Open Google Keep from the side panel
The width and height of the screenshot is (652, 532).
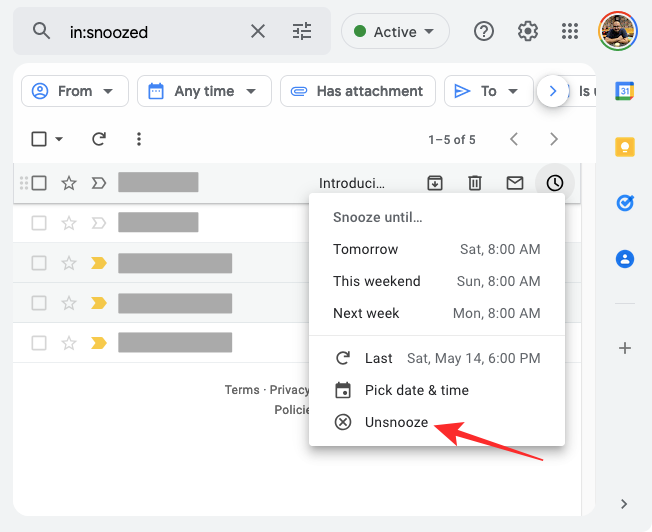(x=625, y=147)
